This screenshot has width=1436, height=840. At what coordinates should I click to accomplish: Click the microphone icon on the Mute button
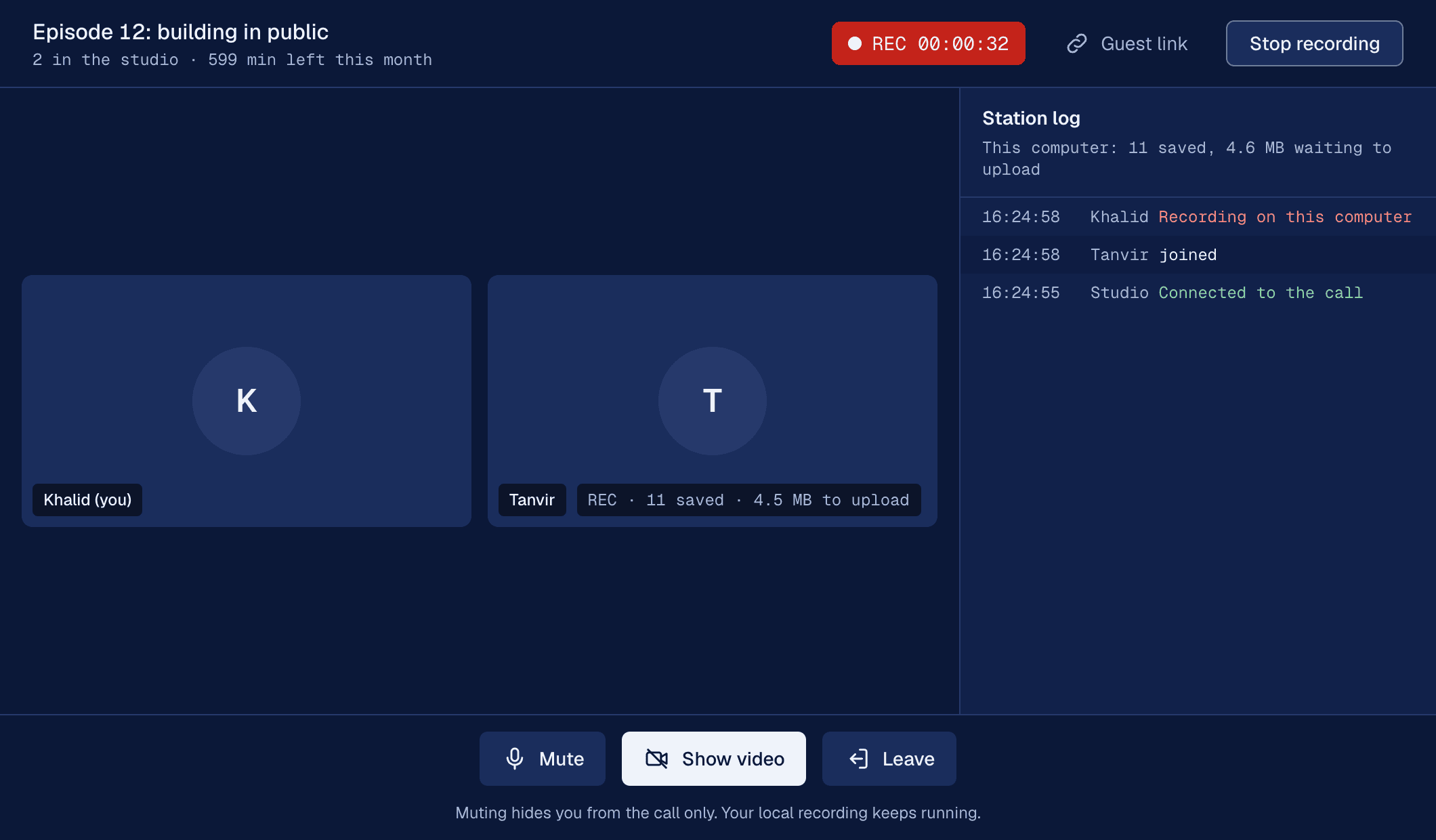pos(515,759)
